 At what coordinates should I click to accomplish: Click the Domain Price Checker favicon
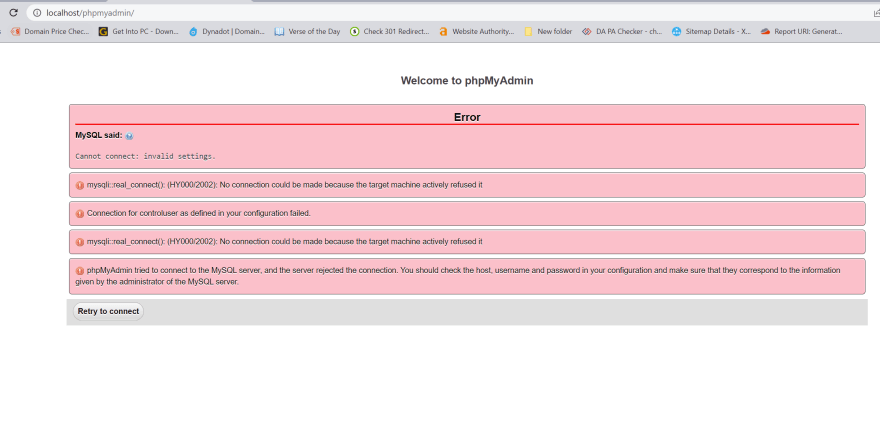point(15,31)
